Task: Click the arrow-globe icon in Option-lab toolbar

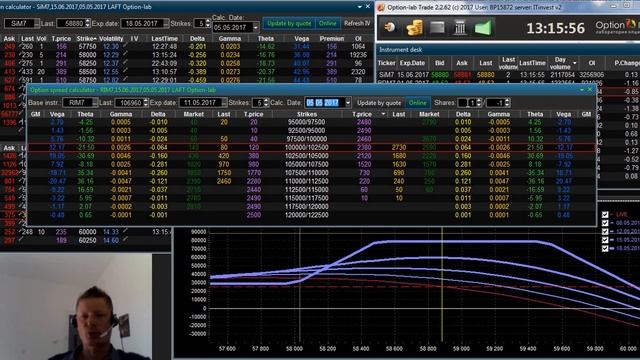Action: pos(390,27)
